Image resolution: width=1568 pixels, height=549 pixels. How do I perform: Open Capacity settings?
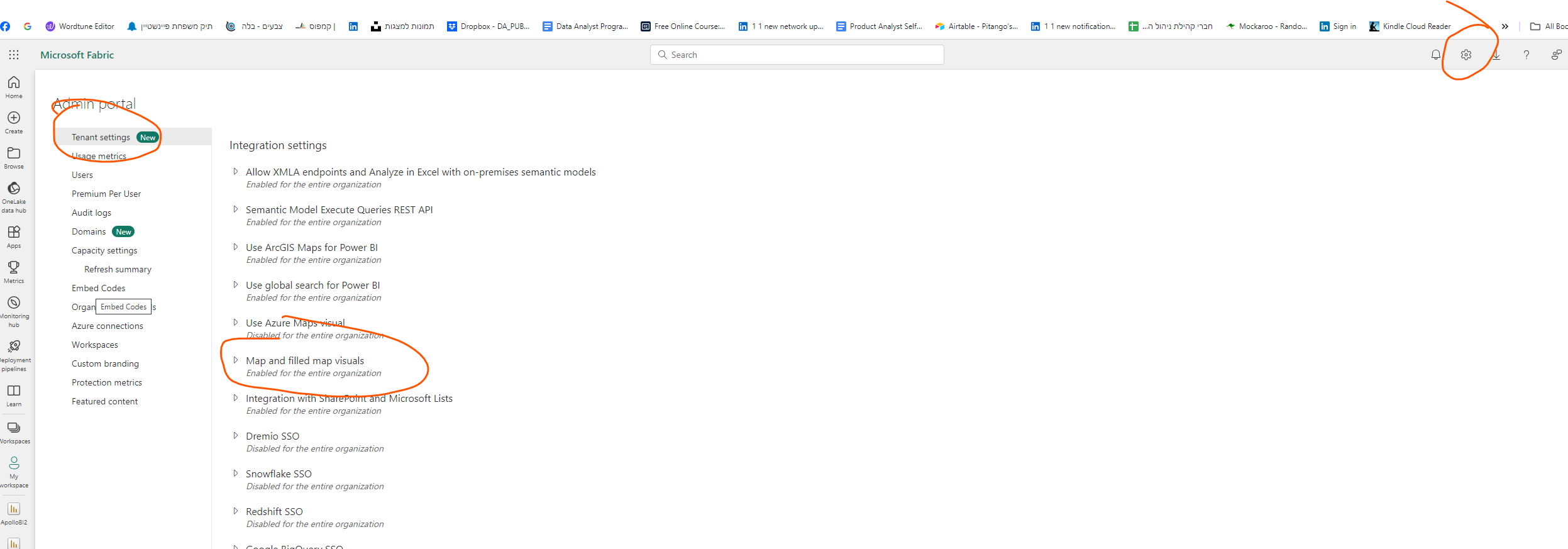tap(104, 250)
